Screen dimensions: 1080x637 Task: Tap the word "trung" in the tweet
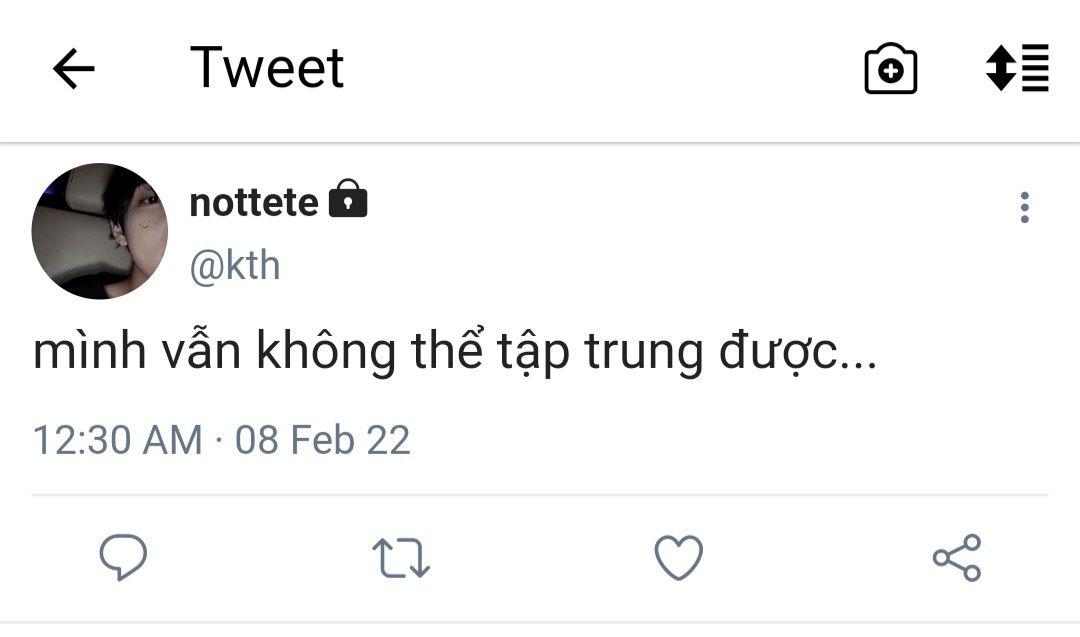(x=627, y=353)
